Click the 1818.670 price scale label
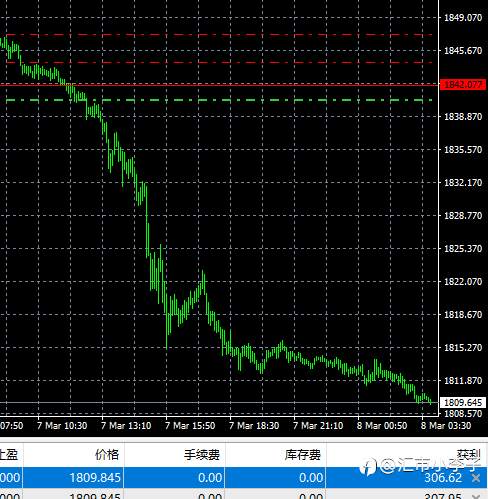The height and width of the screenshot is (499, 488). pyautogui.click(x=463, y=315)
